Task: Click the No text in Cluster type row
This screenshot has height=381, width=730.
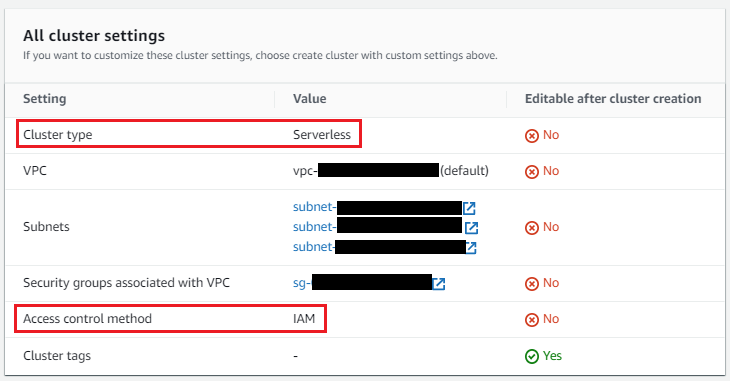Action: click(551, 135)
